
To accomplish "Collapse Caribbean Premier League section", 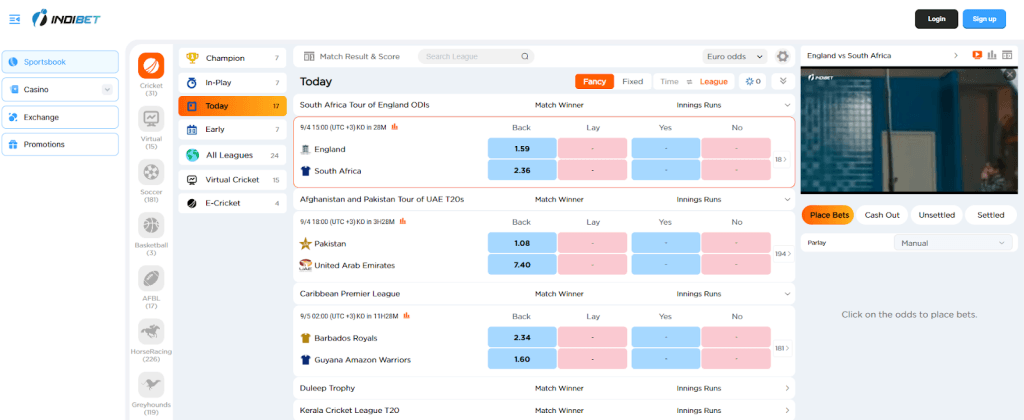I will coord(787,294).
